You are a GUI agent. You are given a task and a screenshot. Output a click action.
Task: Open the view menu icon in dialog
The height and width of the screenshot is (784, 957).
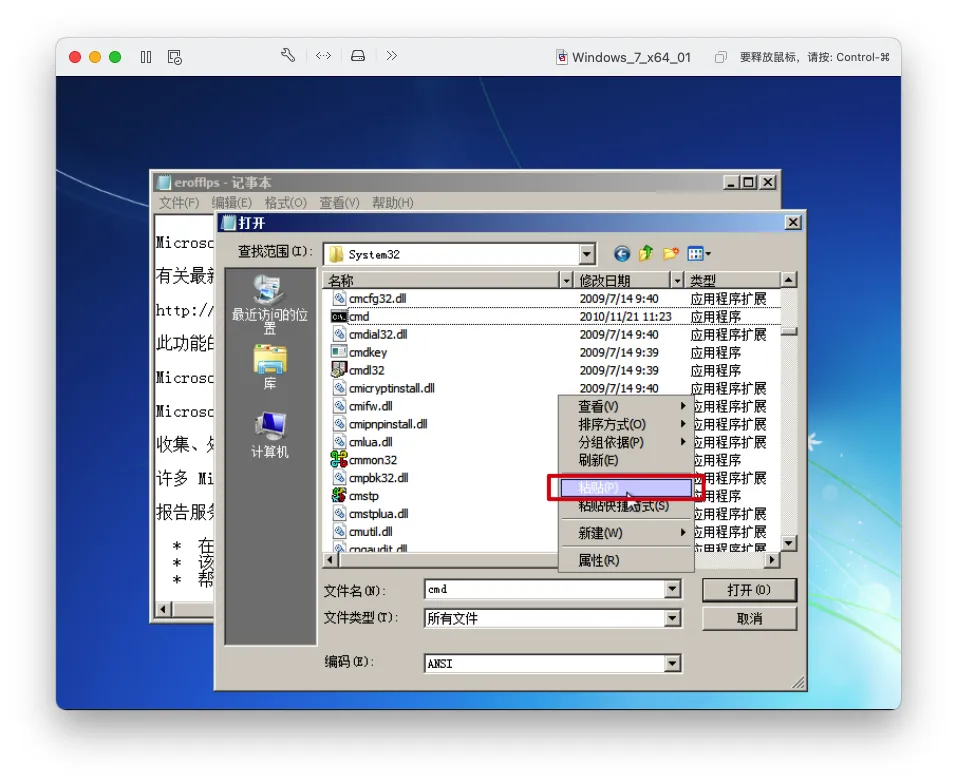point(699,254)
